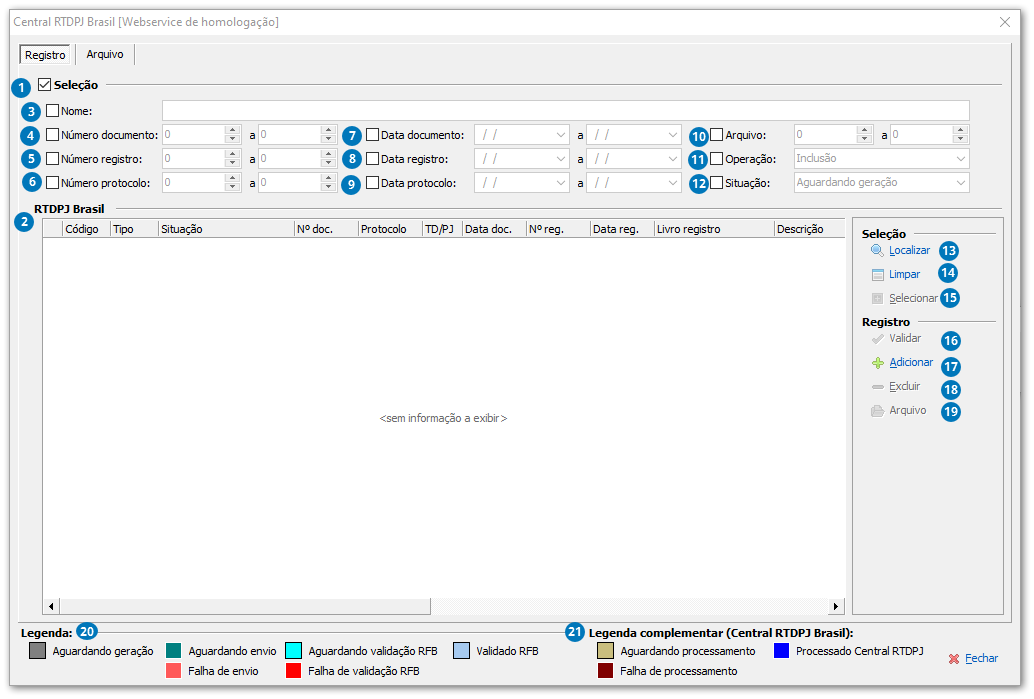The width and height of the screenshot is (1034, 699).
Task: Enable the Arquivo filter checkbox
Action: click(x=717, y=135)
